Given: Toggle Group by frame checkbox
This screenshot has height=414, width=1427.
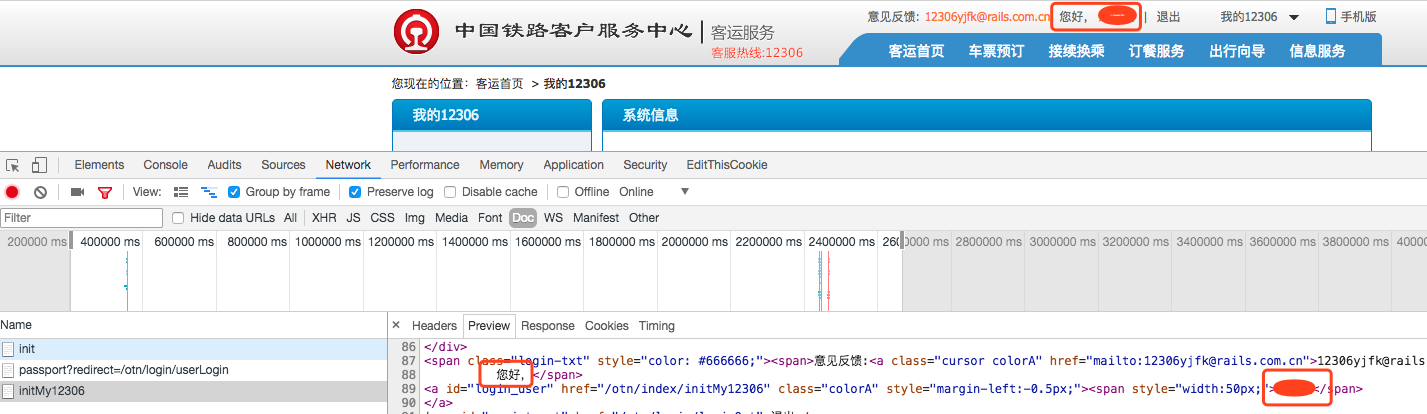Looking at the screenshot, I should (x=234, y=192).
